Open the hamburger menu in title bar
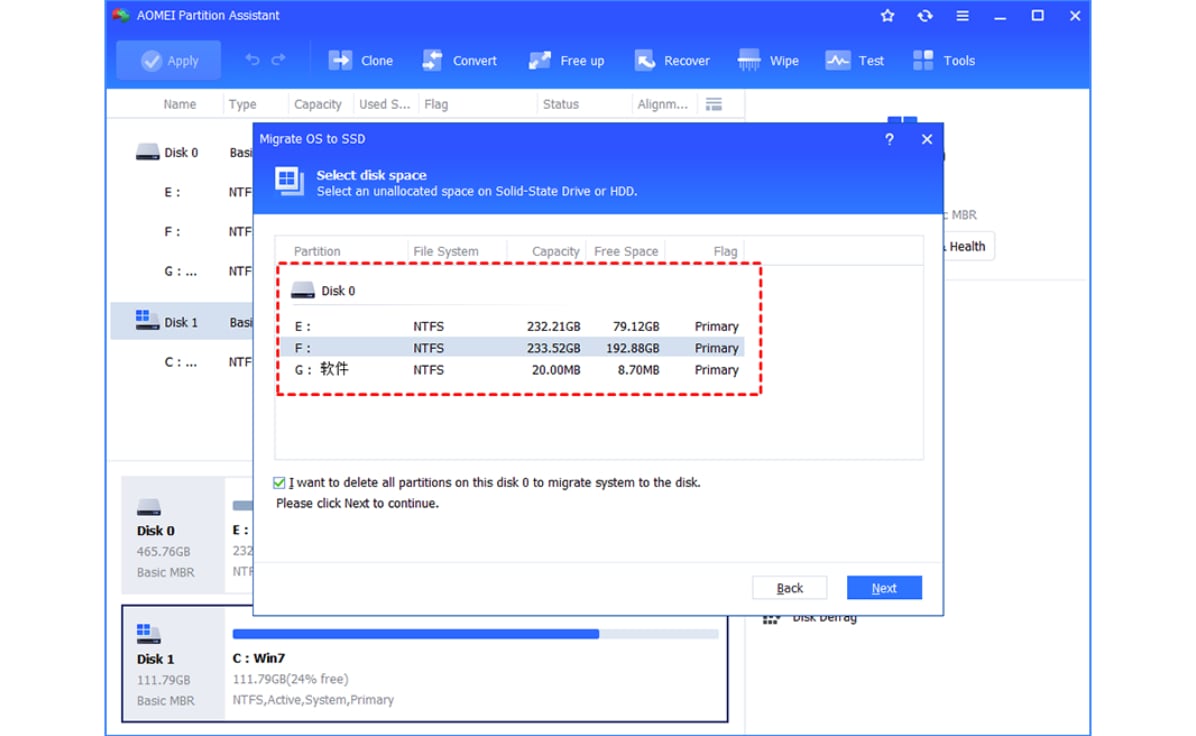Viewport: 1196px width, 736px height. pos(963,15)
